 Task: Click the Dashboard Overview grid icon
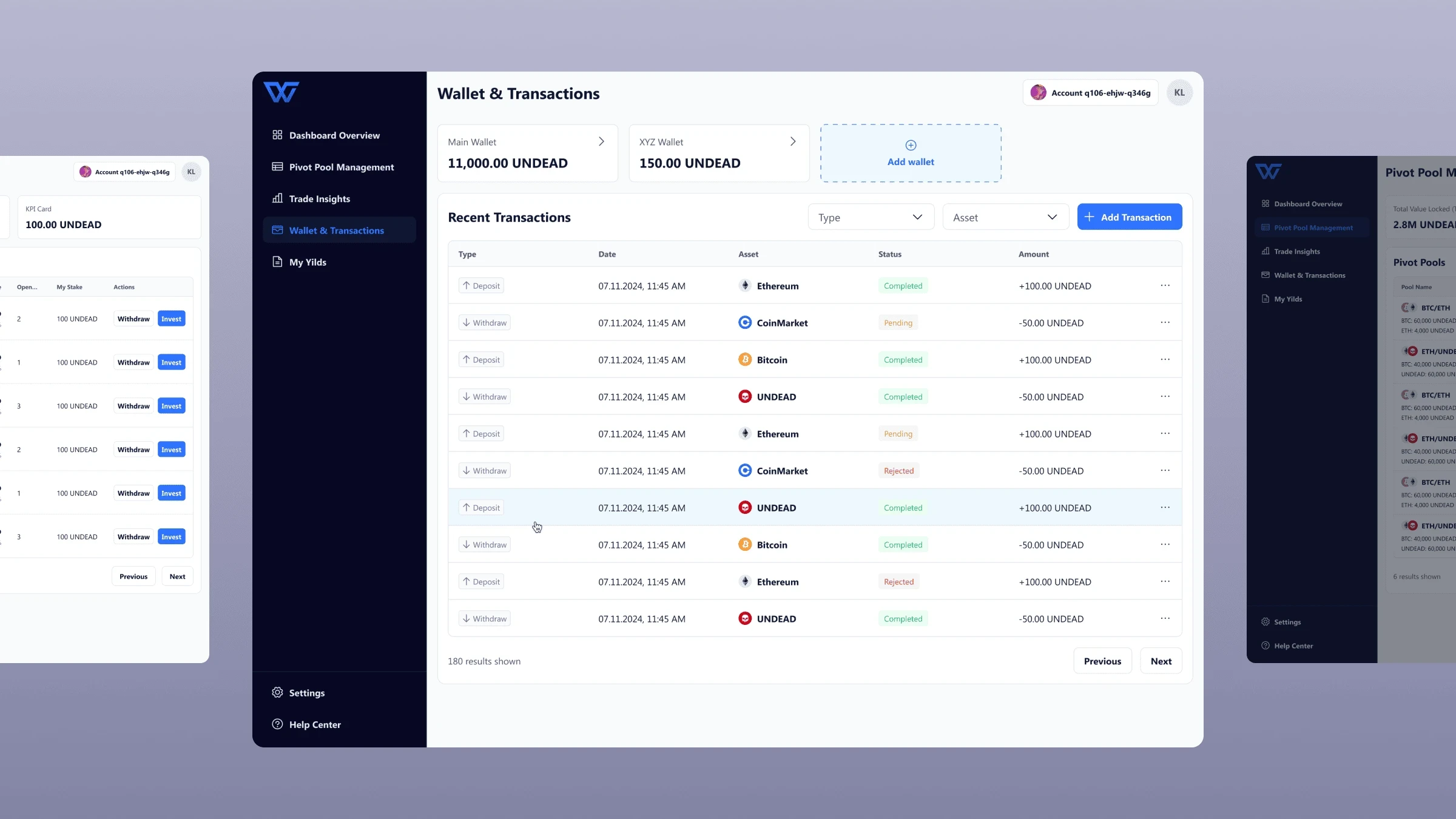277,135
